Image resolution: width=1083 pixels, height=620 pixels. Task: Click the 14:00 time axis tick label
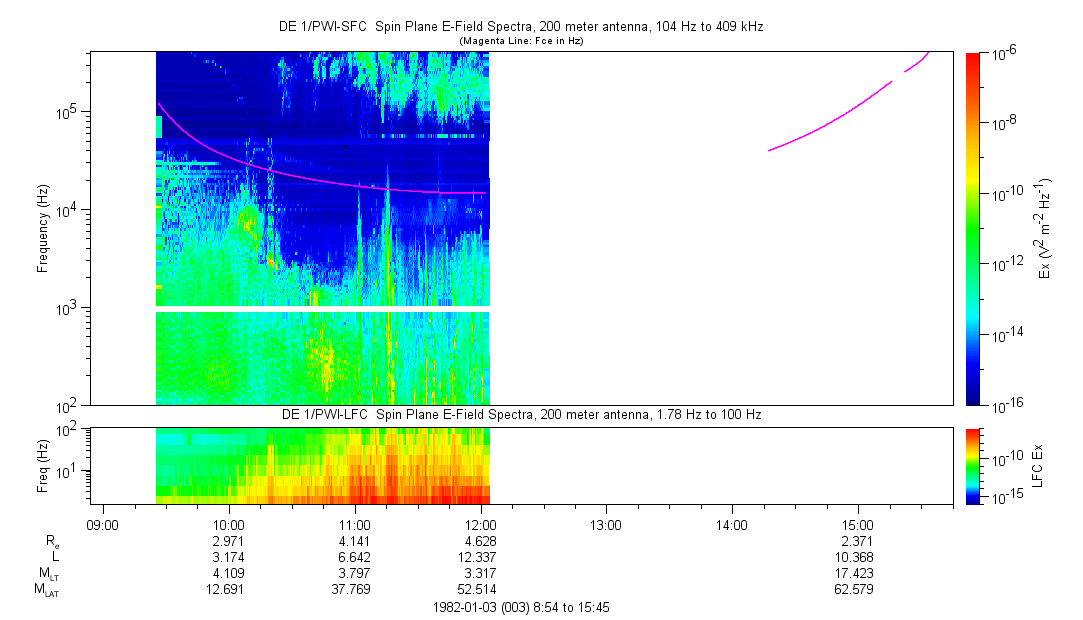pyautogui.click(x=732, y=524)
